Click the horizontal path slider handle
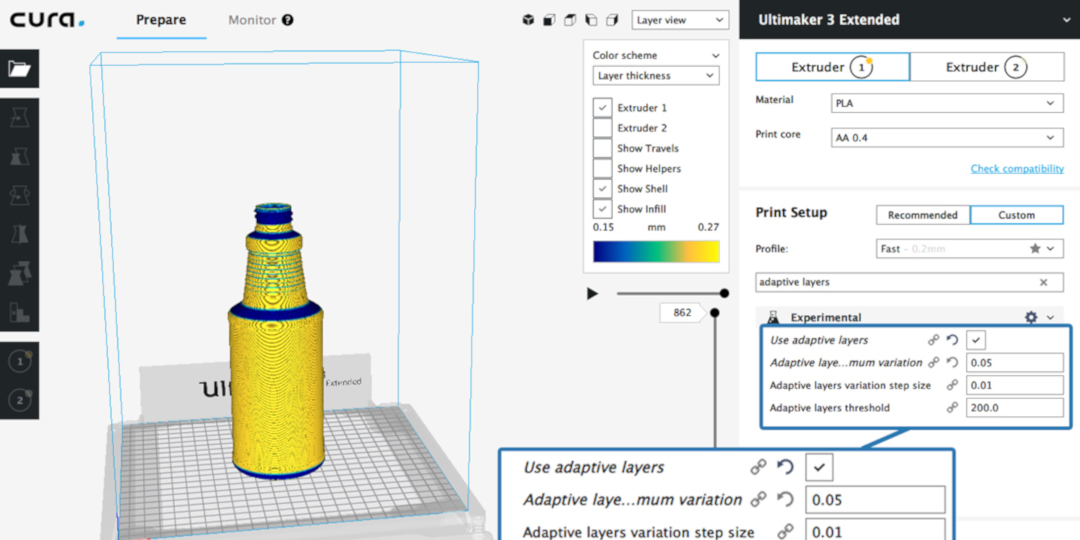The image size is (1080, 540). coord(724,293)
